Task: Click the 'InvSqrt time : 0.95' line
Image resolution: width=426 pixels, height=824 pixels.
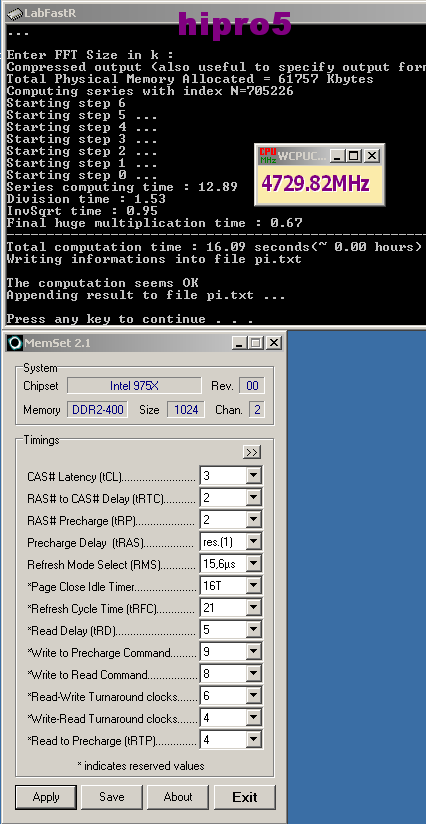Action: click(82, 211)
